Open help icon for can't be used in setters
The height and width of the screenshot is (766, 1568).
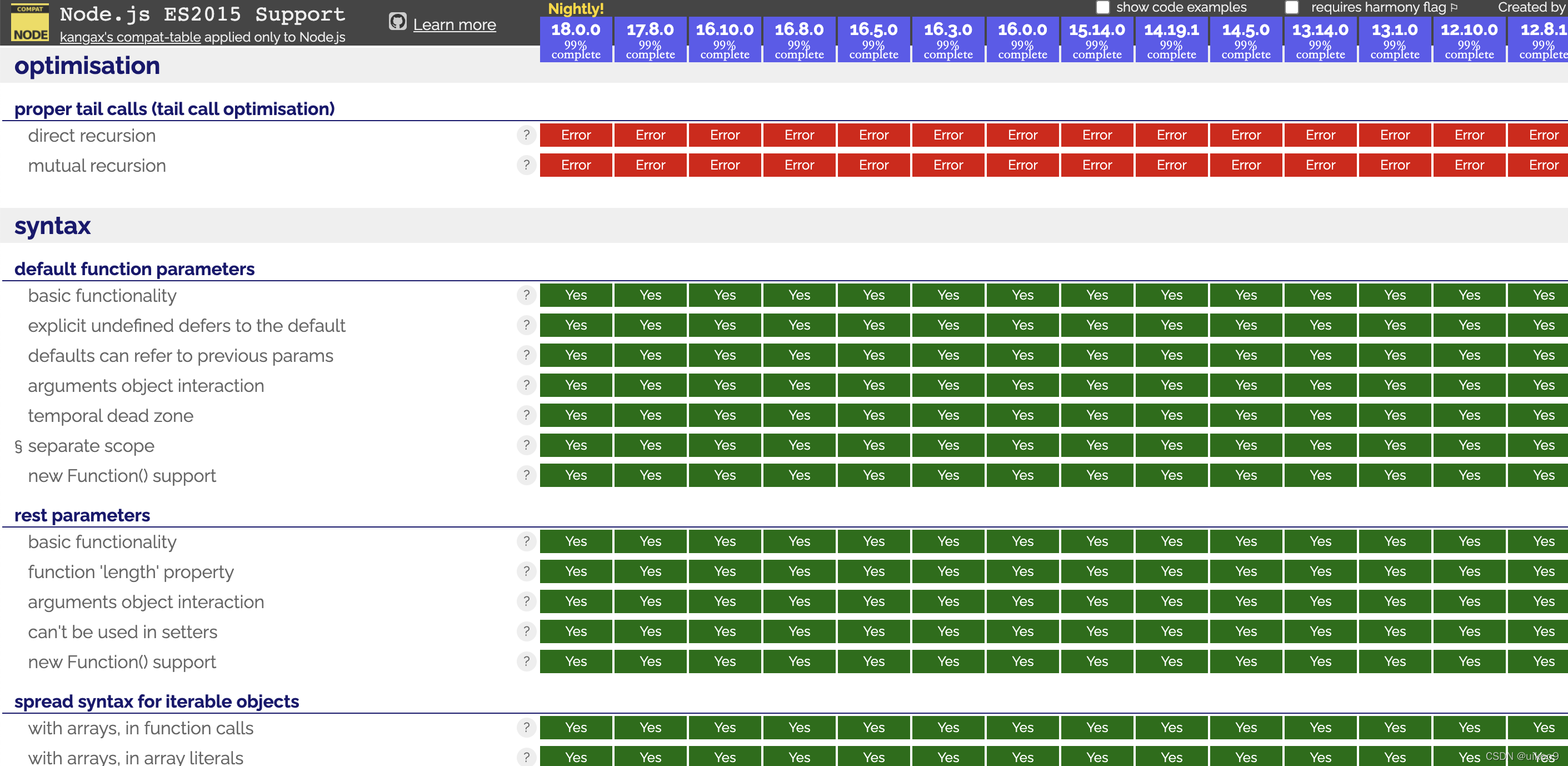[x=526, y=631]
